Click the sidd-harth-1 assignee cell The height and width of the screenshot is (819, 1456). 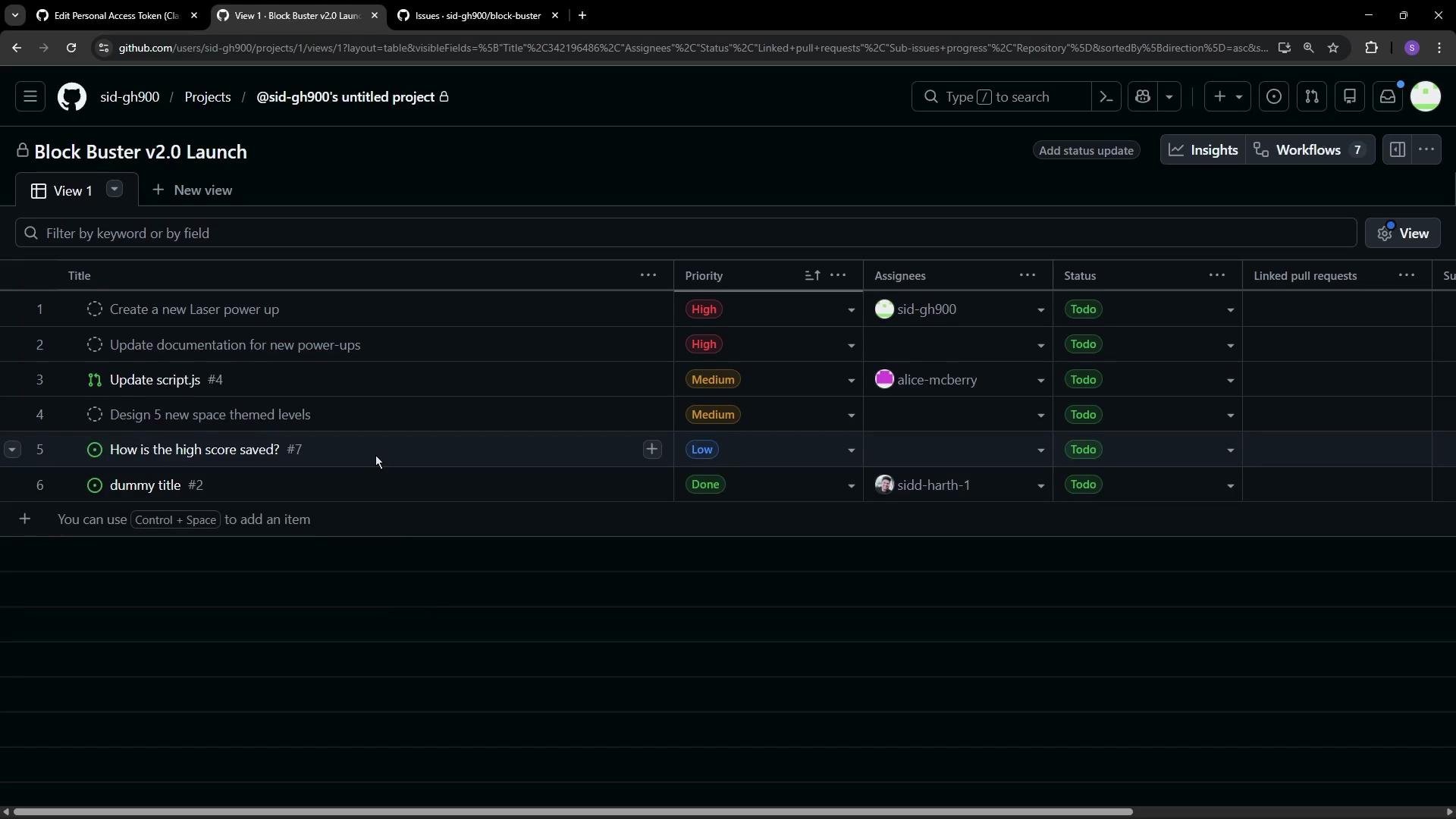pyautogui.click(x=958, y=485)
